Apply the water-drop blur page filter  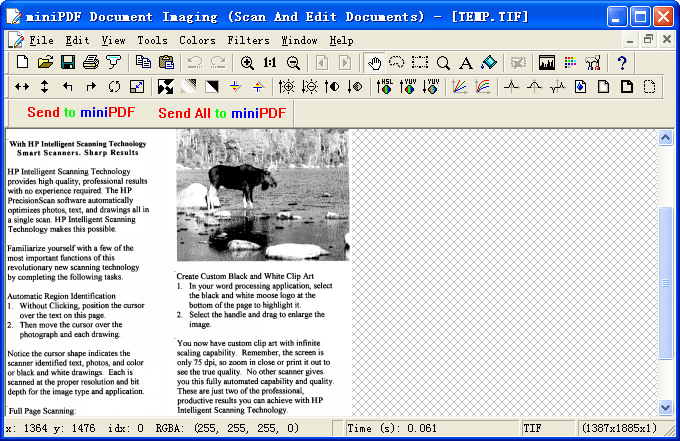581,87
